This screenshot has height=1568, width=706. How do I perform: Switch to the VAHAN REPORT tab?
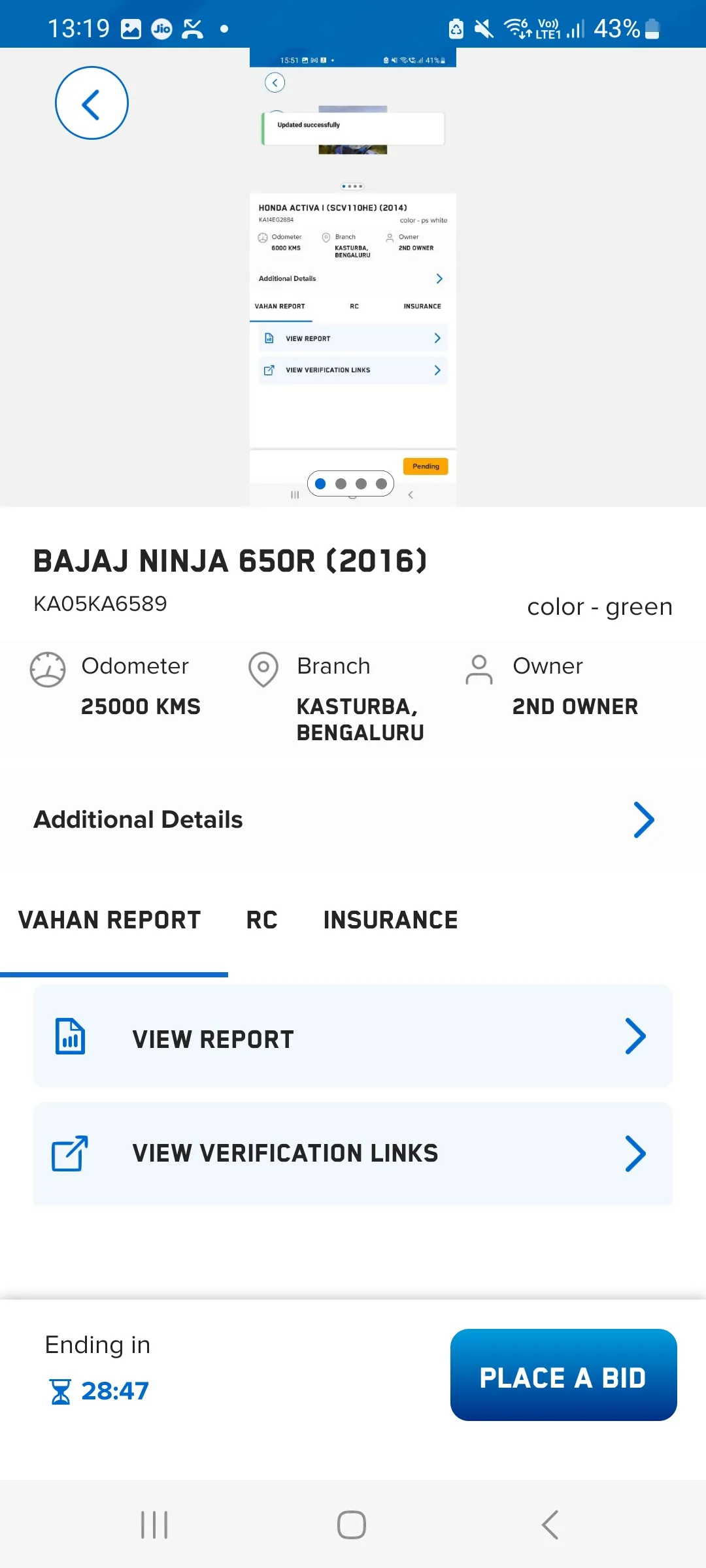click(110, 920)
